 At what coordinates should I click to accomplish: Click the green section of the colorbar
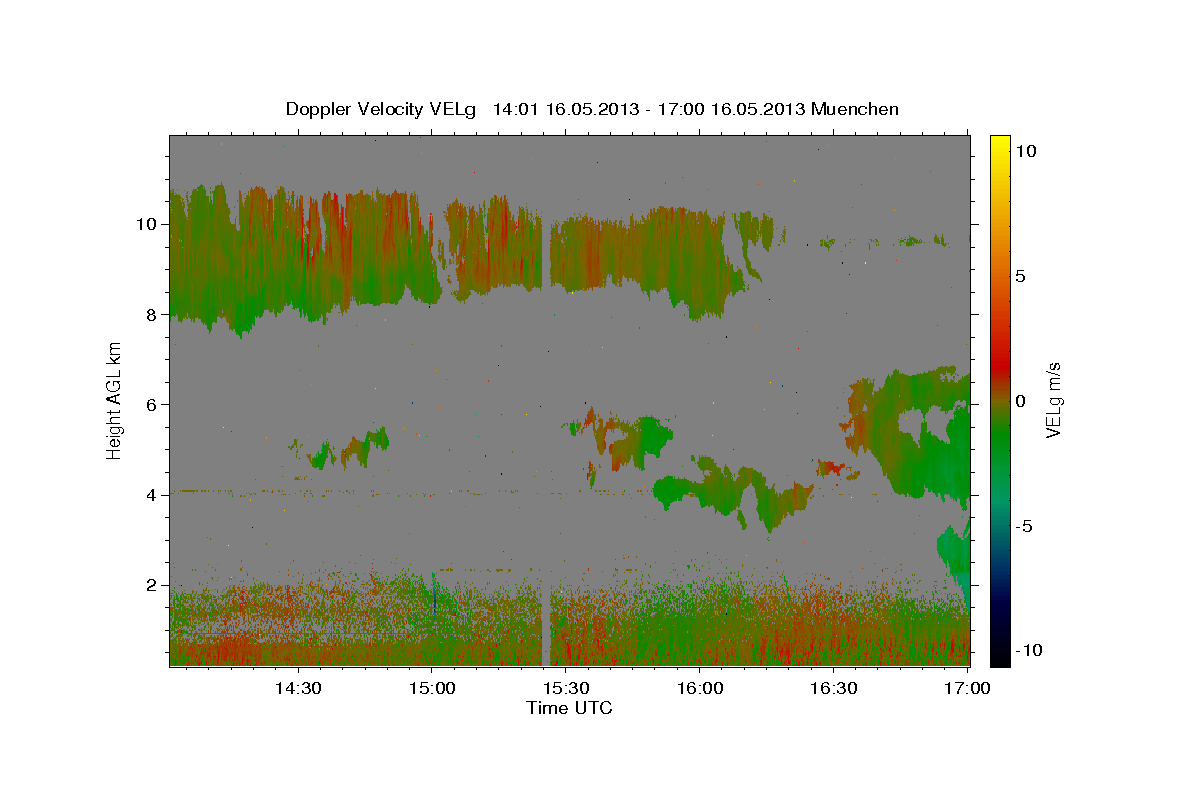click(x=1000, y=440)
